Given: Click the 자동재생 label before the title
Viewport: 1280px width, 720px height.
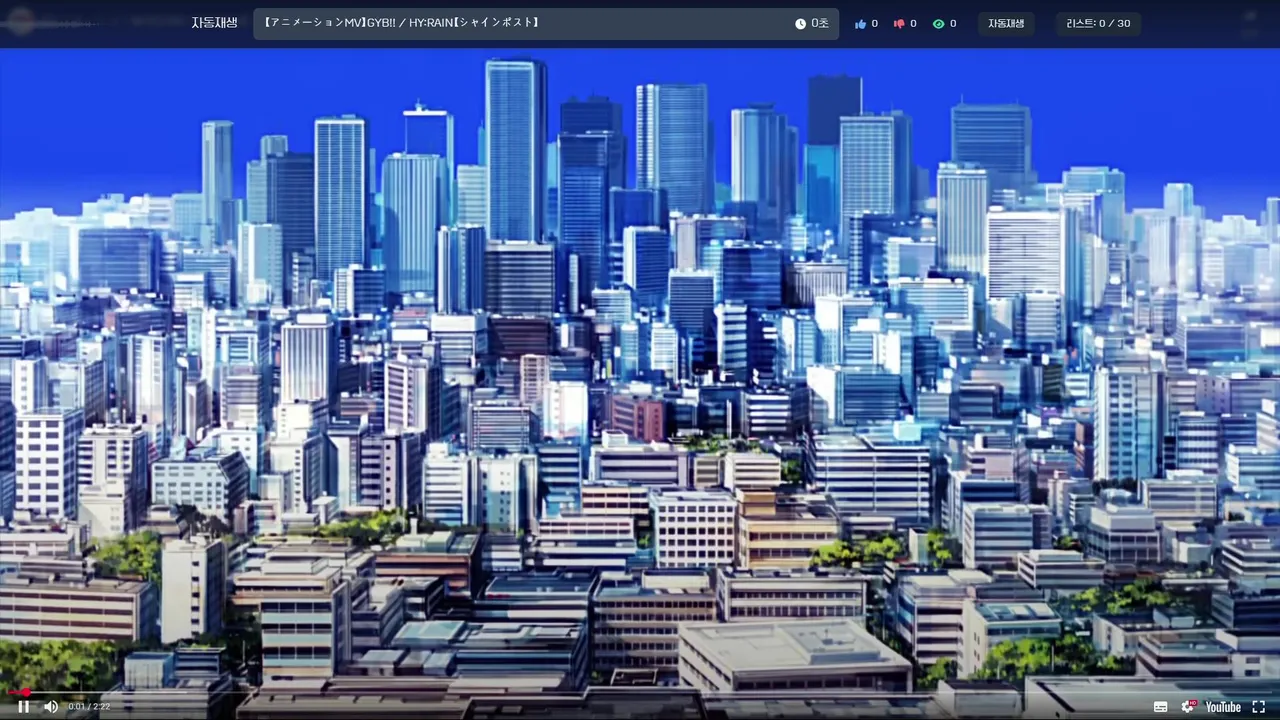Looking at the screenshot, I should 215,23.
